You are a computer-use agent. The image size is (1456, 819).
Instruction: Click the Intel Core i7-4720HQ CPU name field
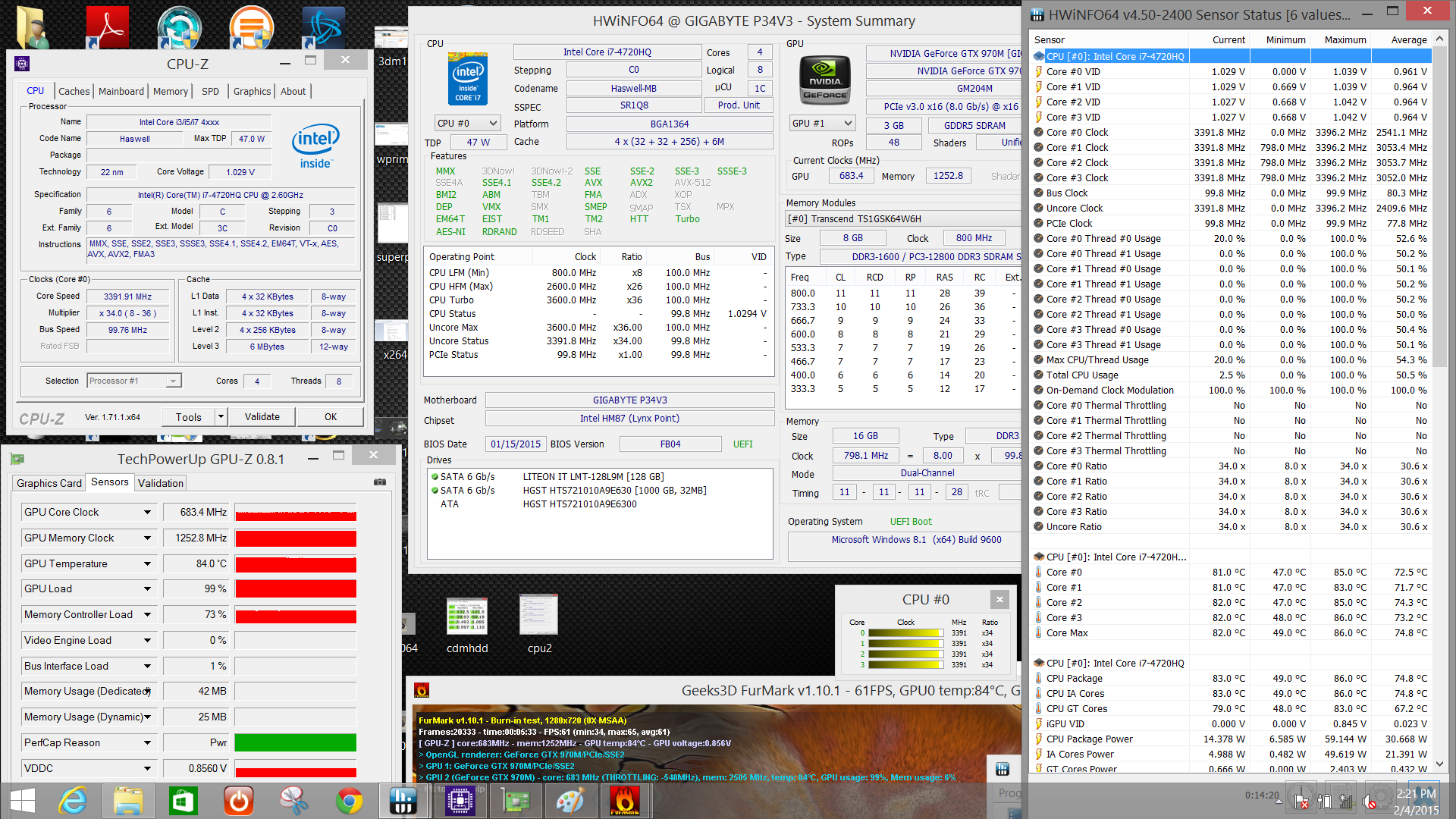pyautogui.click(x=607, y=52)
